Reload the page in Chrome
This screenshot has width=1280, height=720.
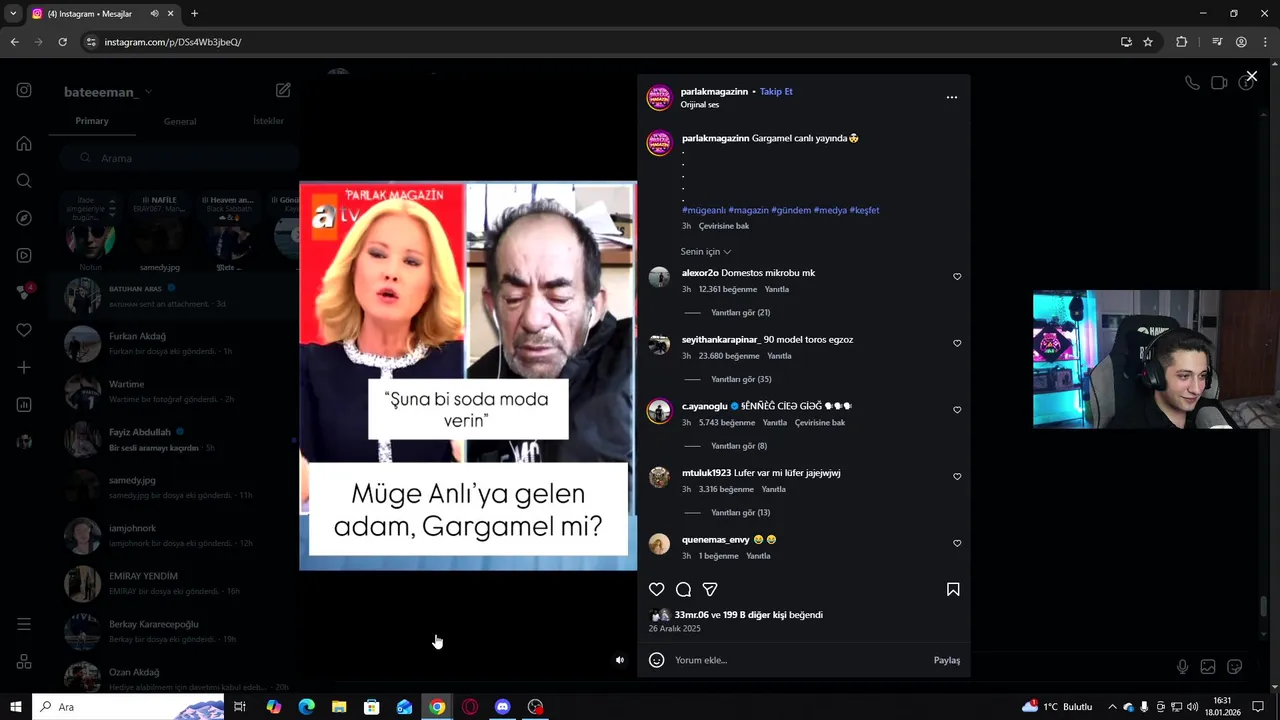pos(62,42)
